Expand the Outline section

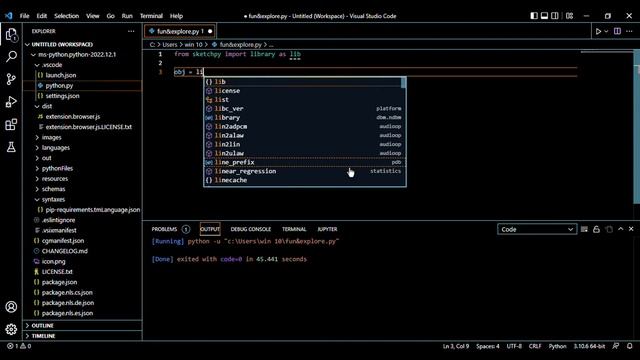click(x=83, y=326)
